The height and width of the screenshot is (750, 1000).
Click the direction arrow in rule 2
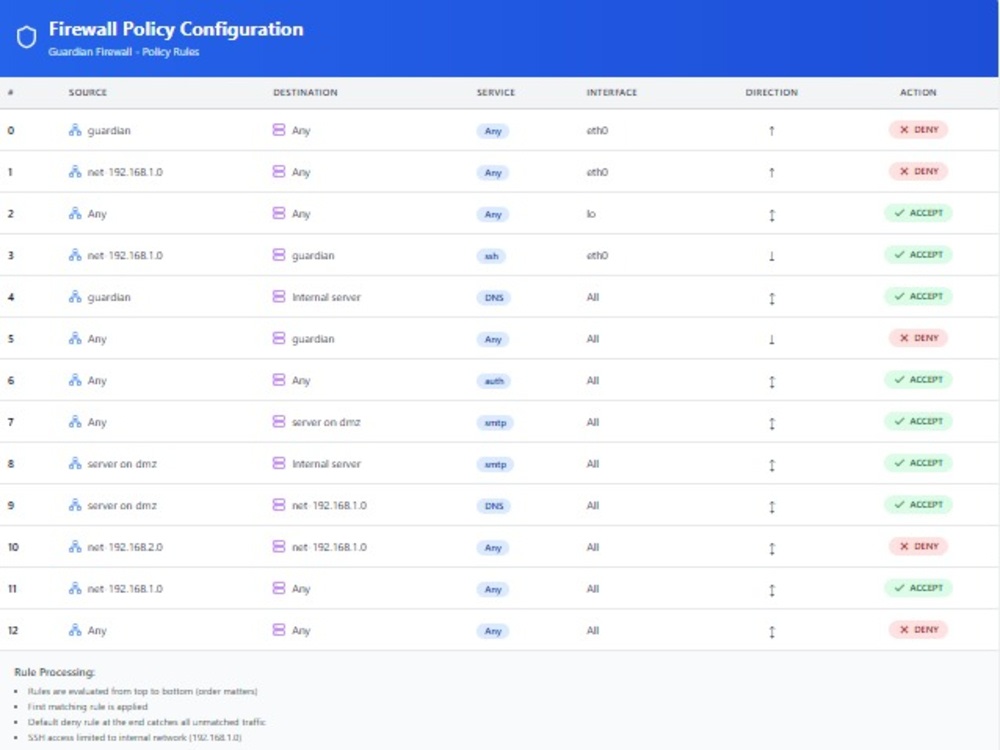click(x=772, y=215)
